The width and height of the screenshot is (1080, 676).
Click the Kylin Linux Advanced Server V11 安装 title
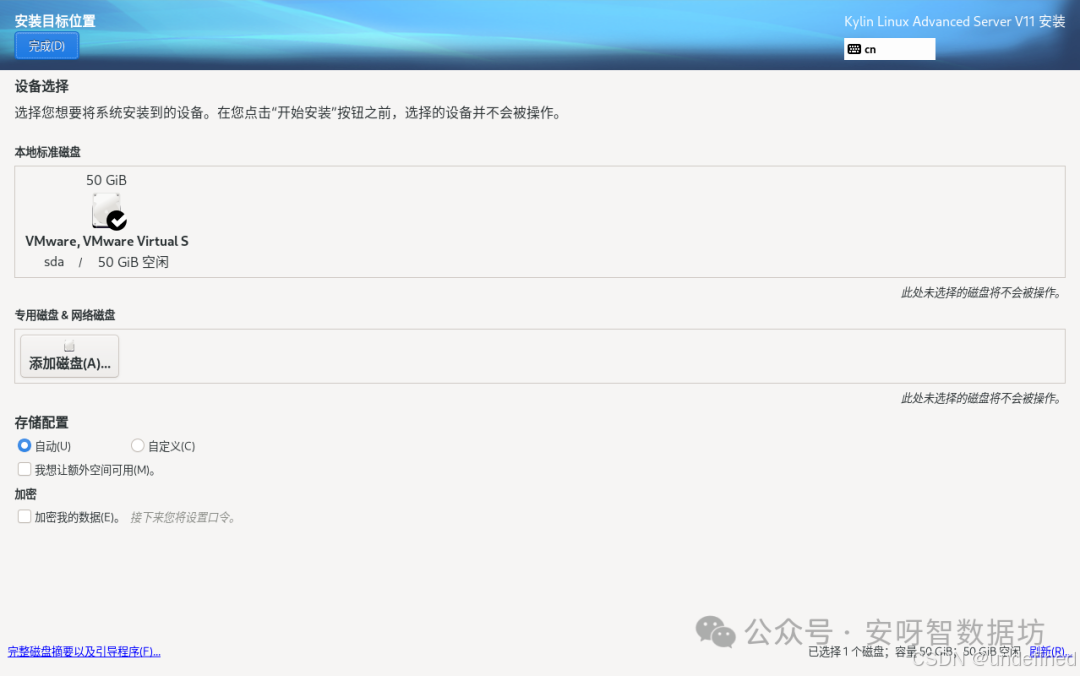coord(955,21)
